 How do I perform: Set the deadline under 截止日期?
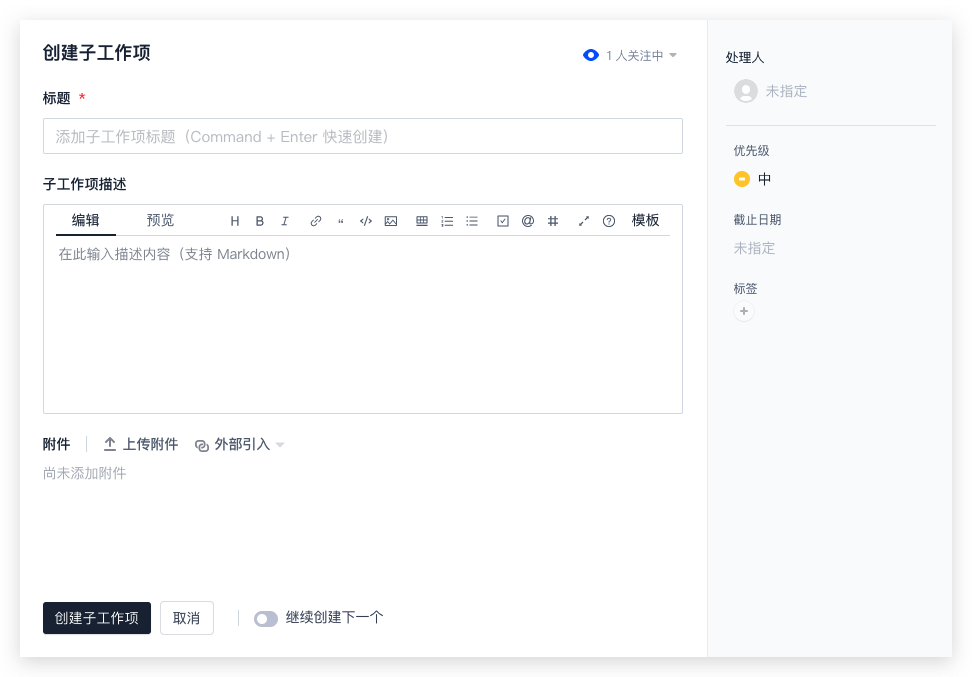pos(754,249)
